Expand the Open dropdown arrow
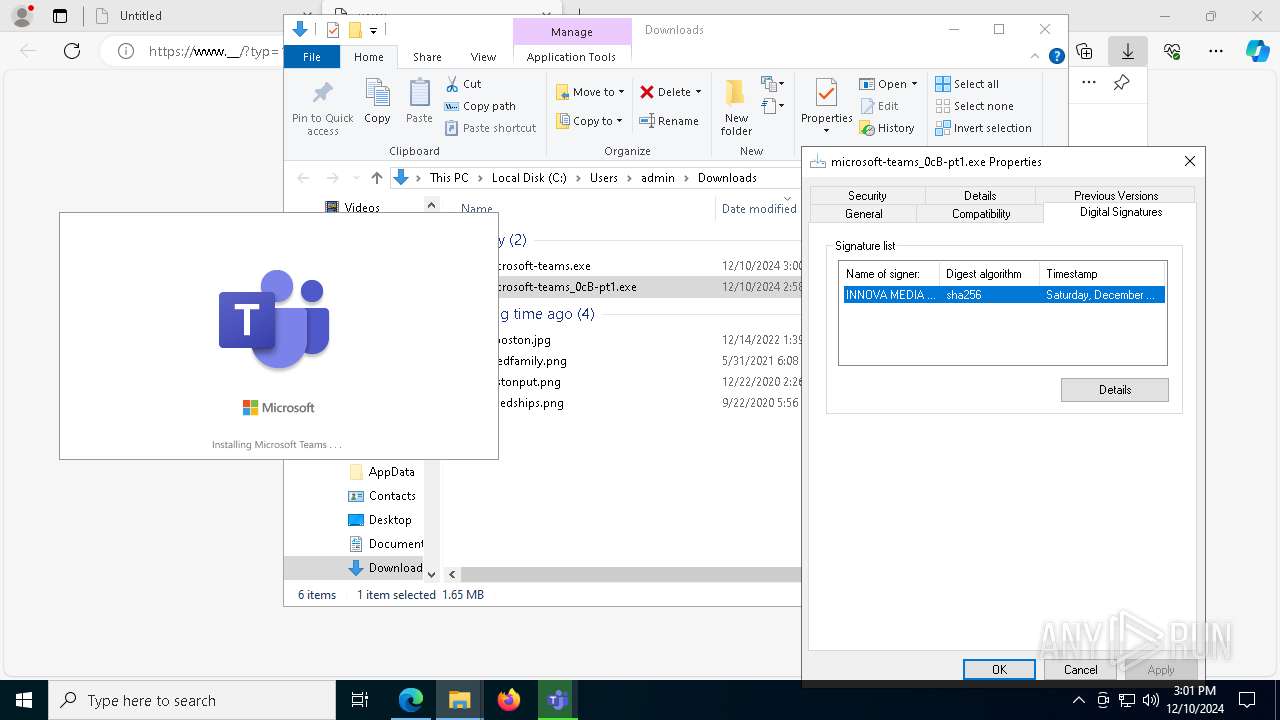Screen dimensions: 1280x720 click(x=914, y=84)
